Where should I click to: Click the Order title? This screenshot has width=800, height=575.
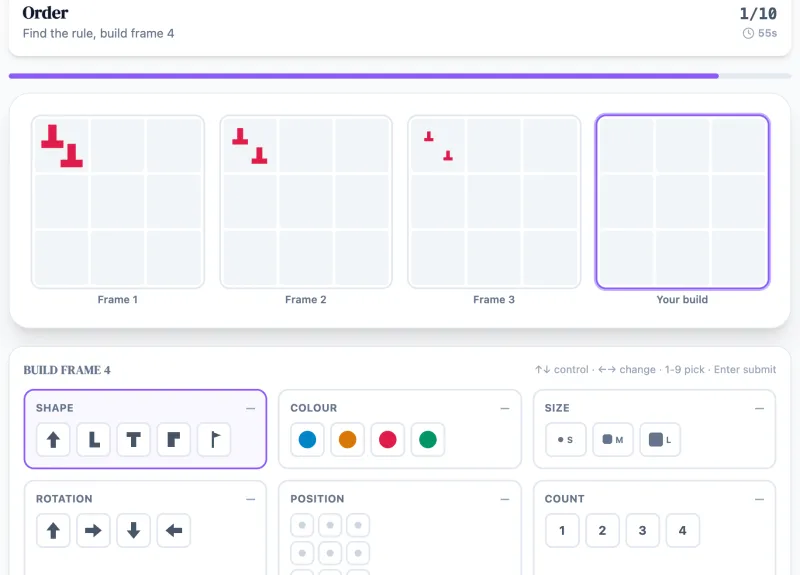pos(45,13)
